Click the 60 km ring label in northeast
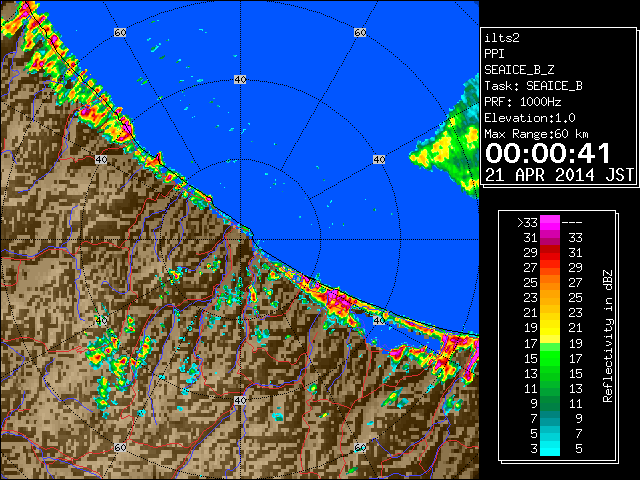This screenshot has width=640, height=480. (360, 32)
